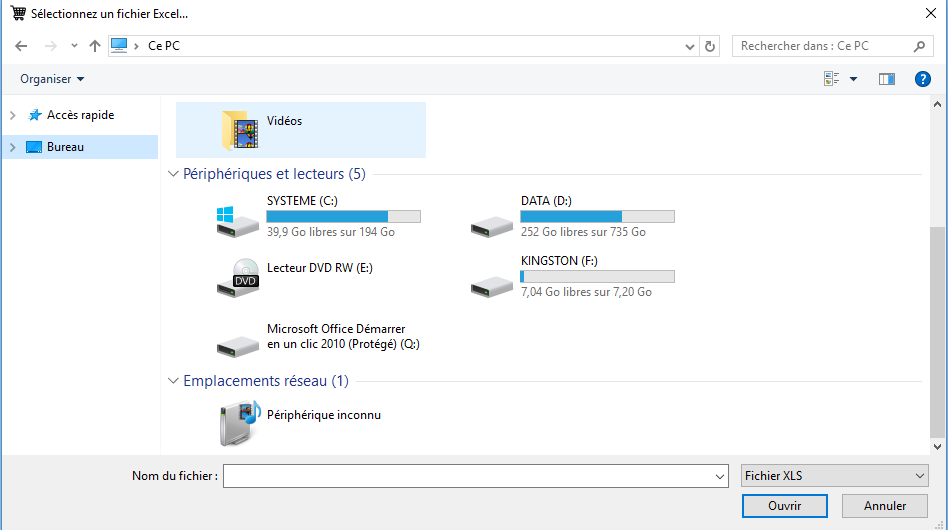Select the SYSTEME (C:) drive
This screenshot has height=530, width=948.
point(302,201)
